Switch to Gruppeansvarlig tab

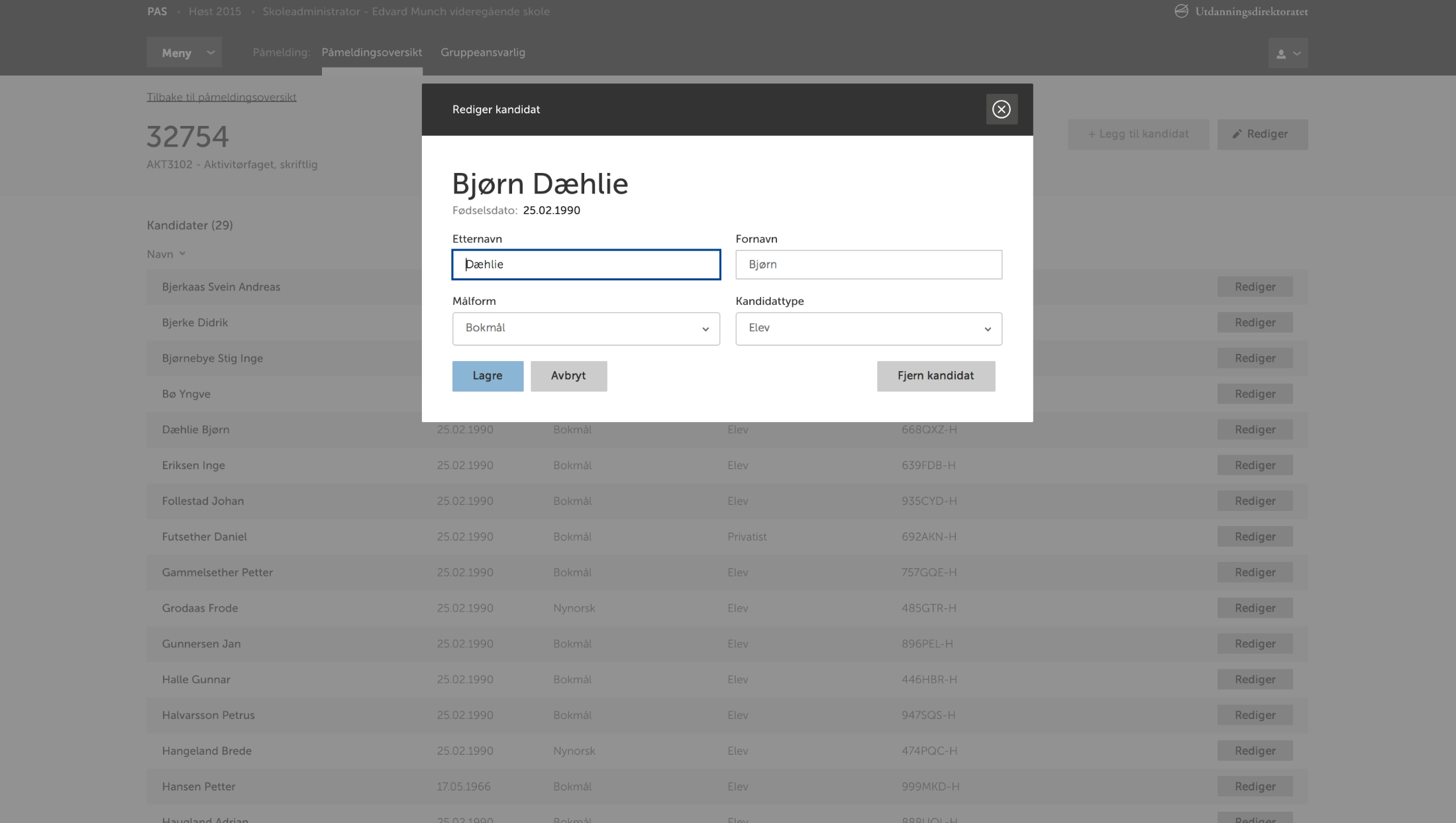[483, 52]
